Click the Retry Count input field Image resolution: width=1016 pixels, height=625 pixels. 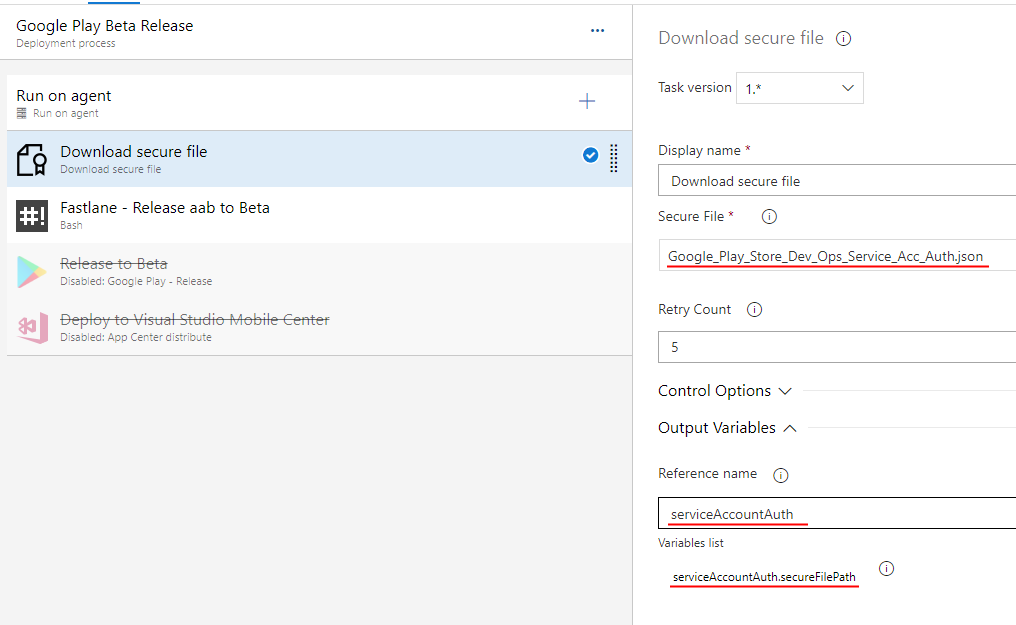pyautogui.click(x=837, y=347)
